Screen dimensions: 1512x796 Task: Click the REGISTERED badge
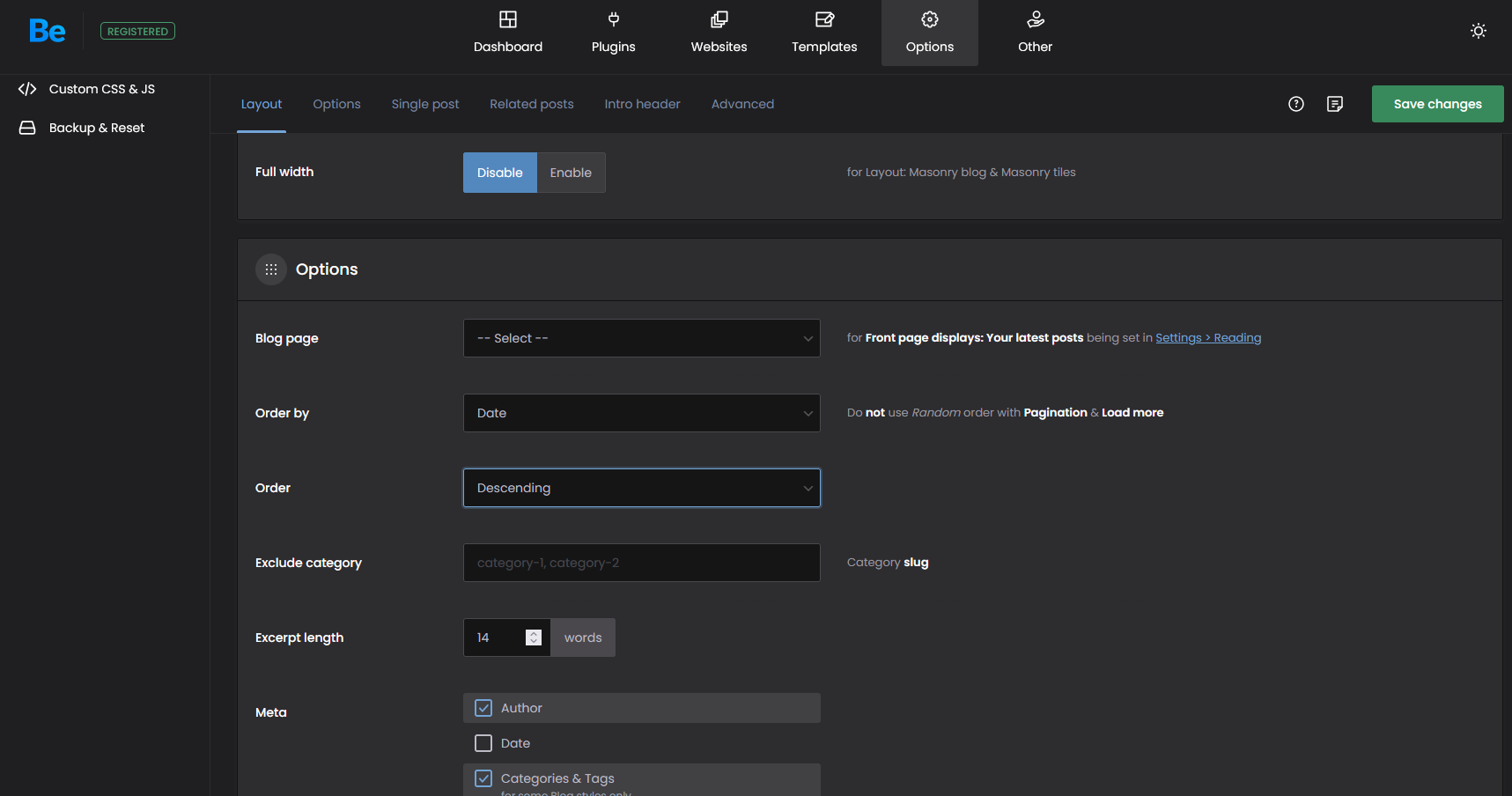(137, 32)
